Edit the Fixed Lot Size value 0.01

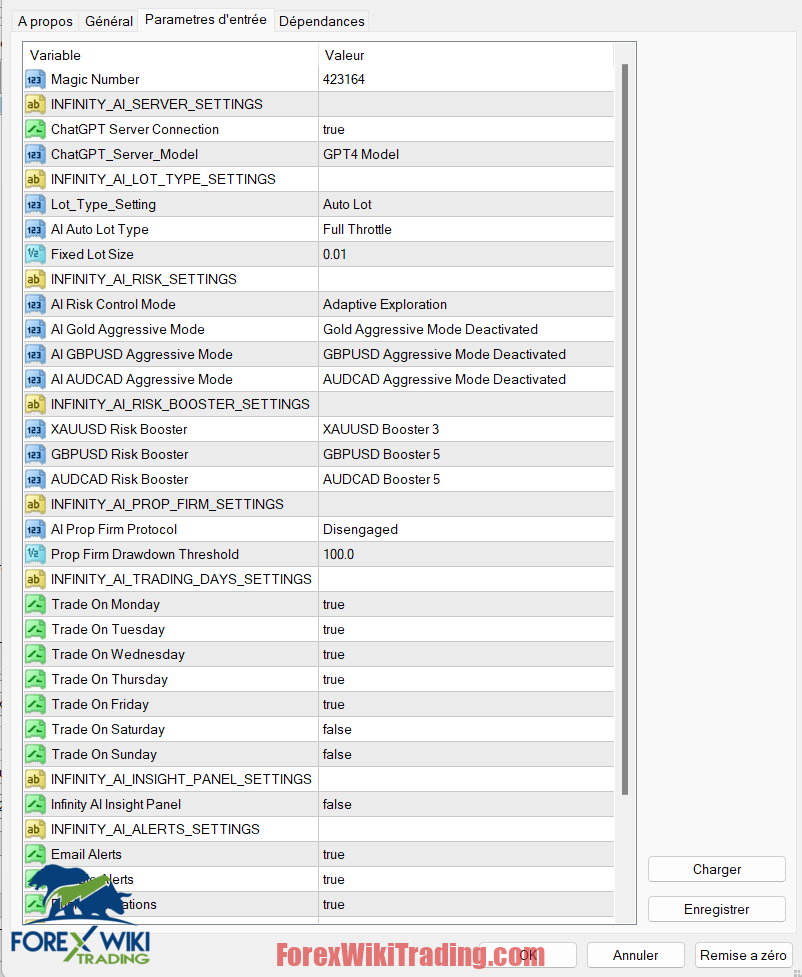coord(466,254)
